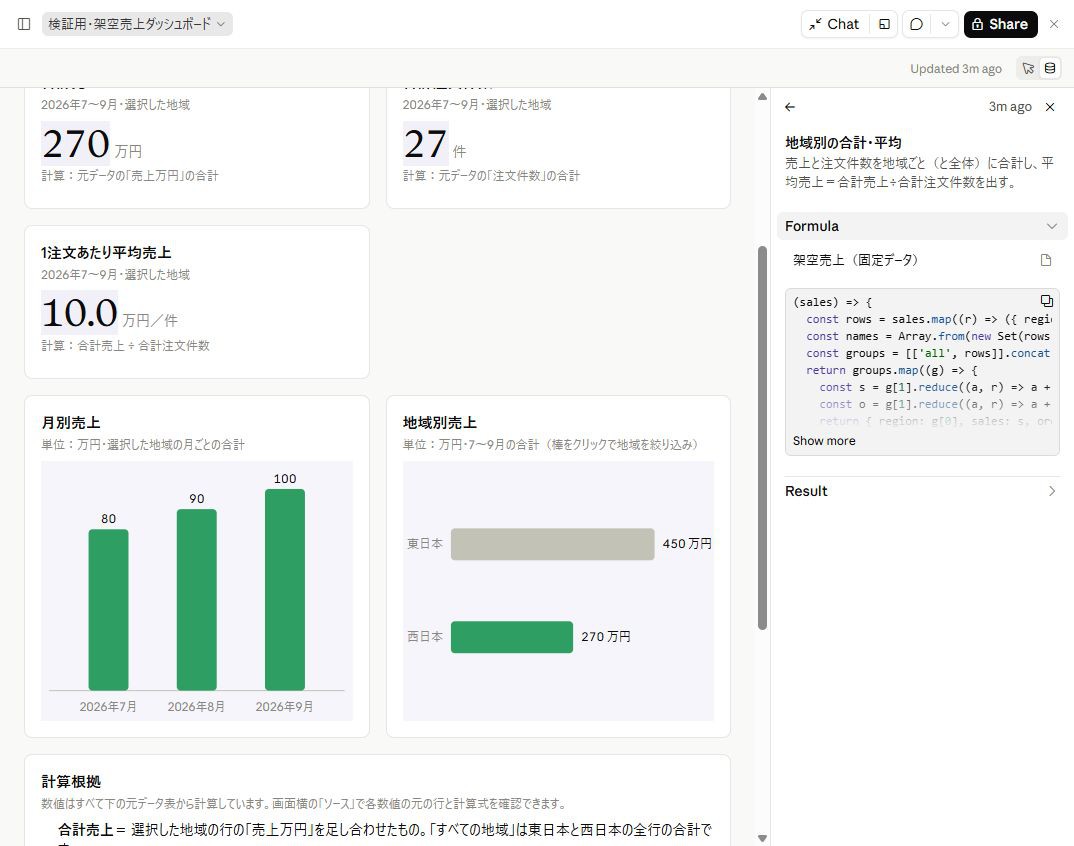Collapse the Formula section

[x=921, y=226]
